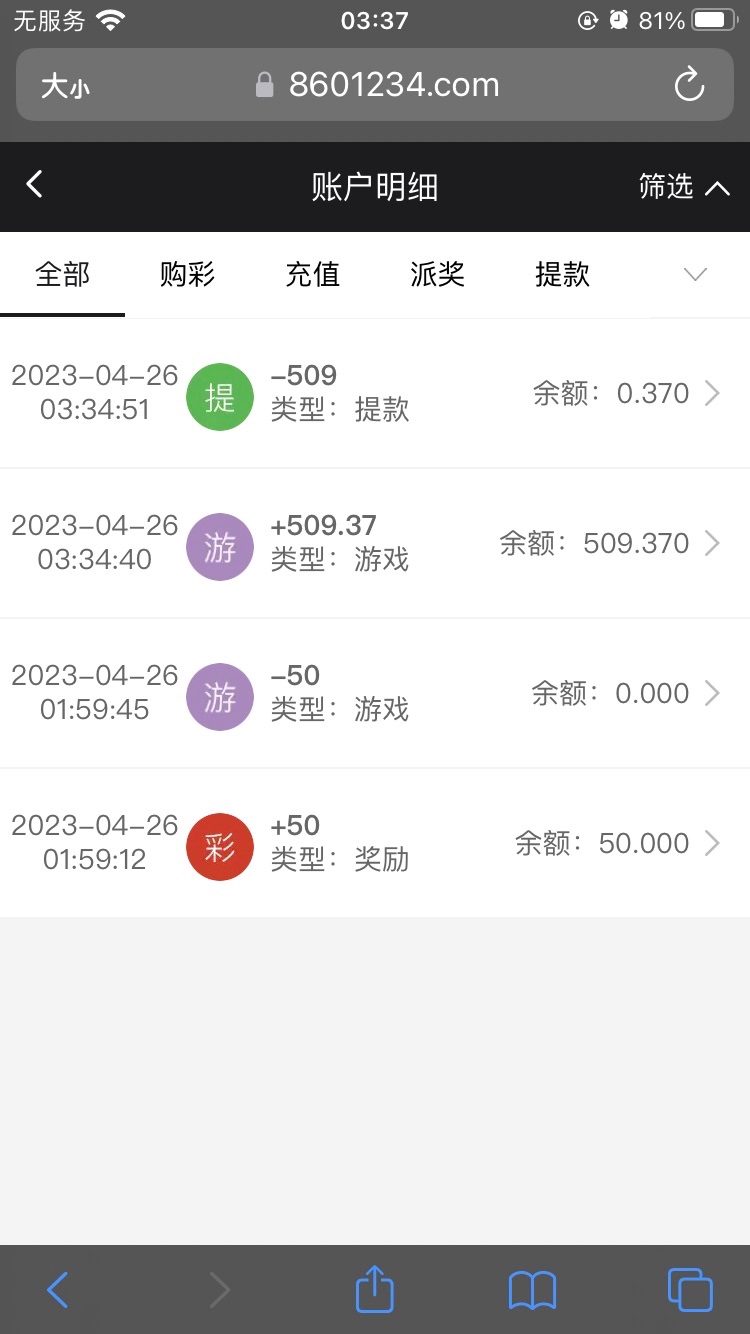The width and height of the screenshot is (750, 1334).
Task: Tap the 8601234.com address field
Action: pyautogui.click(x=393, y=86)
